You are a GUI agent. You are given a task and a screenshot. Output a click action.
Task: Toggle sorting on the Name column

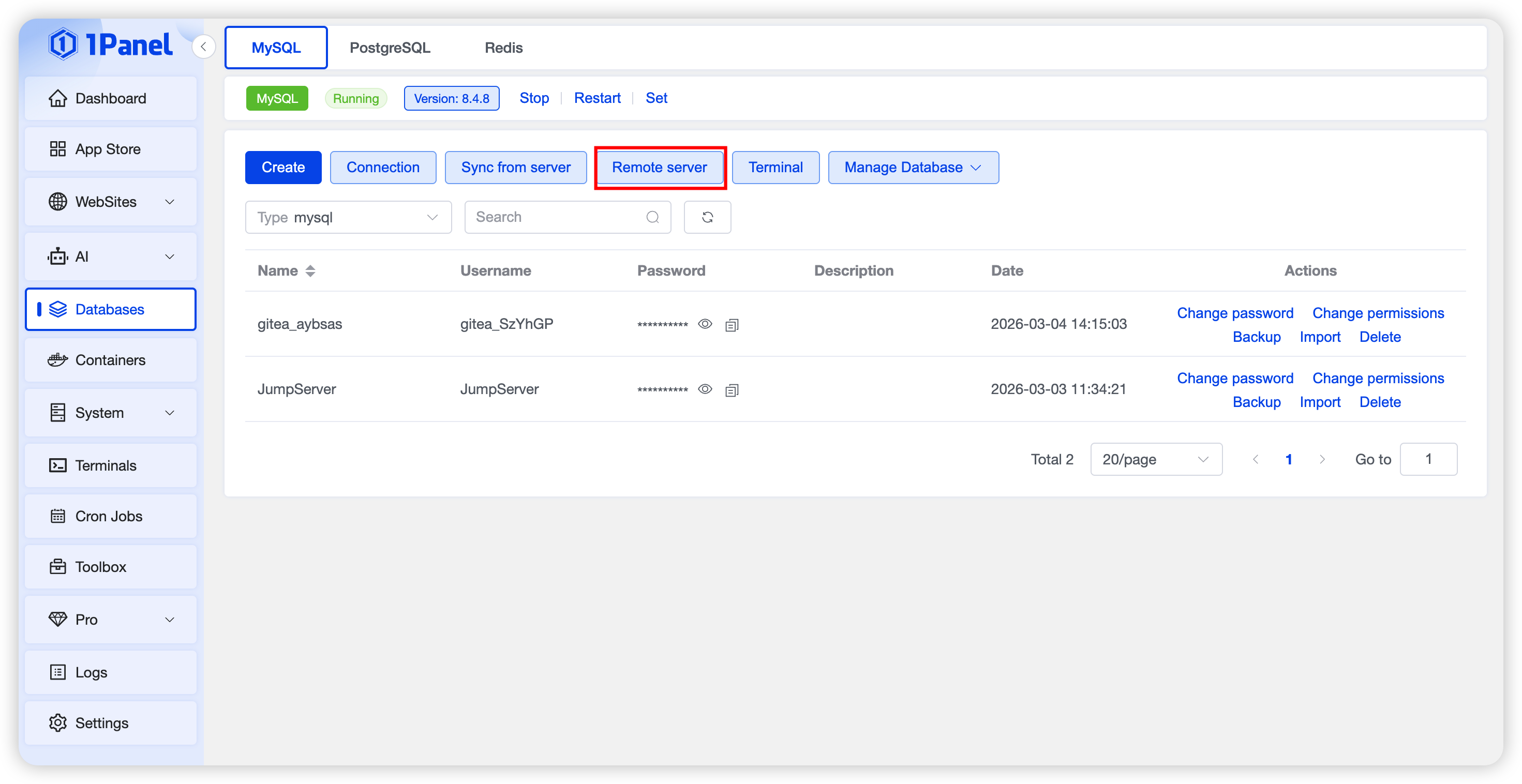310,270
